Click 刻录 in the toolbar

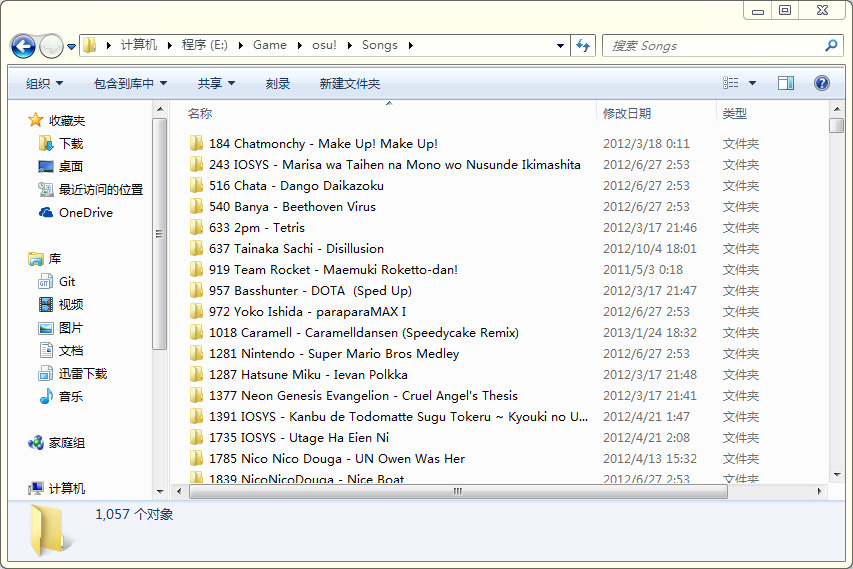[x=277, y=84]
